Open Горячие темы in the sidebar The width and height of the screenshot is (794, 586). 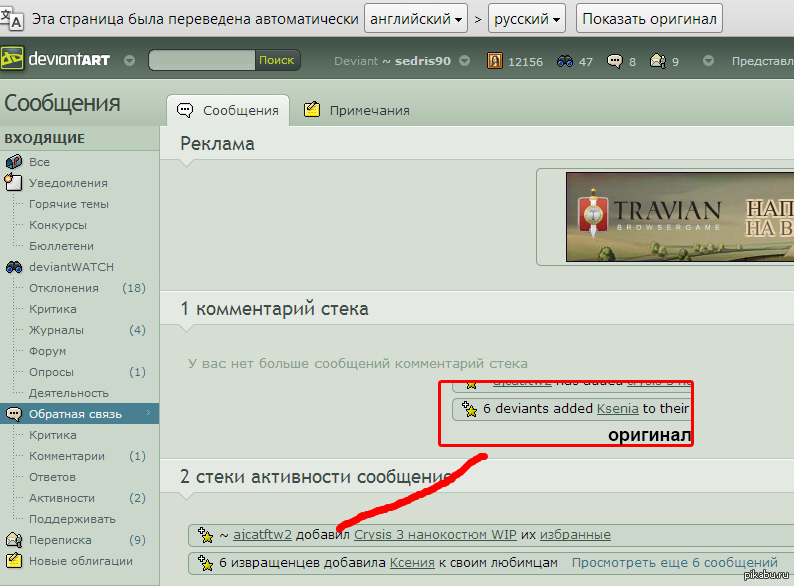point(68,204)
